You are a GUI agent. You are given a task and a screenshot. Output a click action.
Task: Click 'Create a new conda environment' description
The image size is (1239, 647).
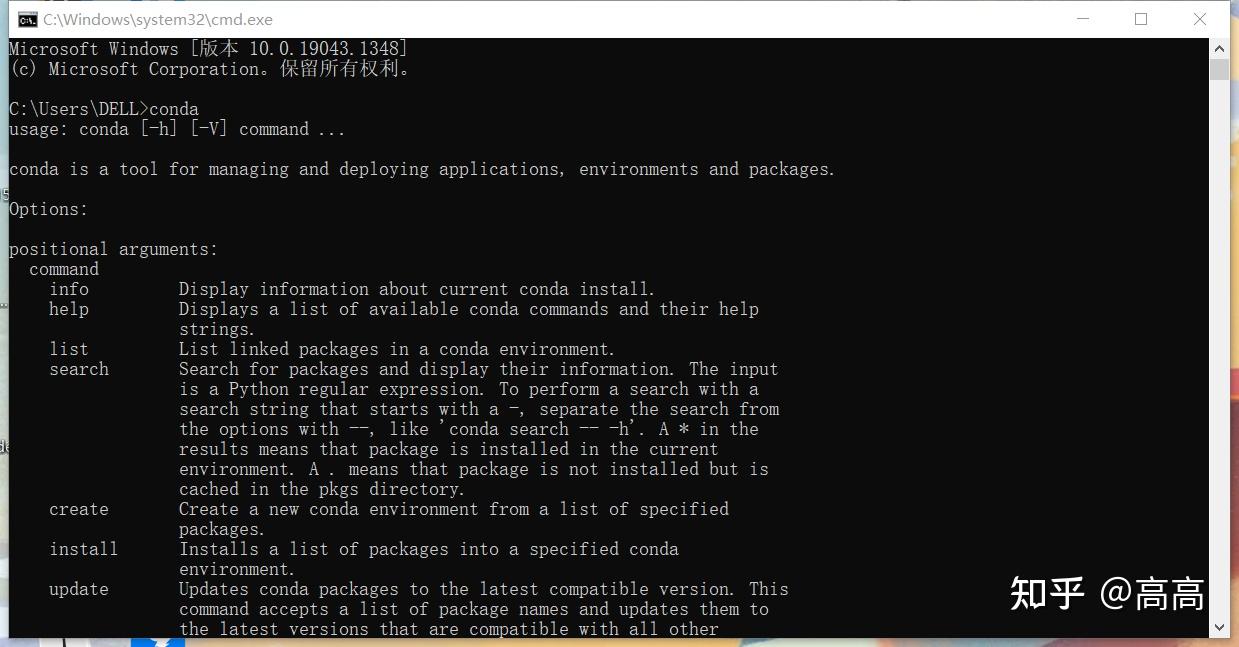pyautogui.click(x=454, y=519)
